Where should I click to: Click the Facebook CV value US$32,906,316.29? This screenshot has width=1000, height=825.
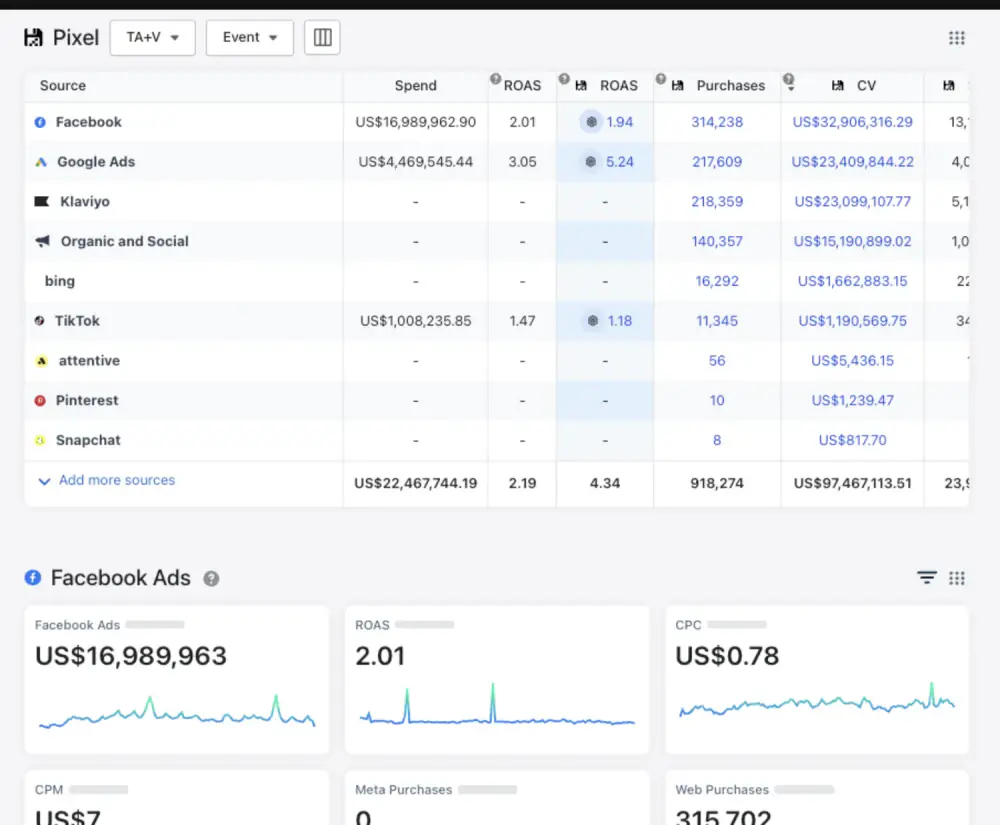852,122
